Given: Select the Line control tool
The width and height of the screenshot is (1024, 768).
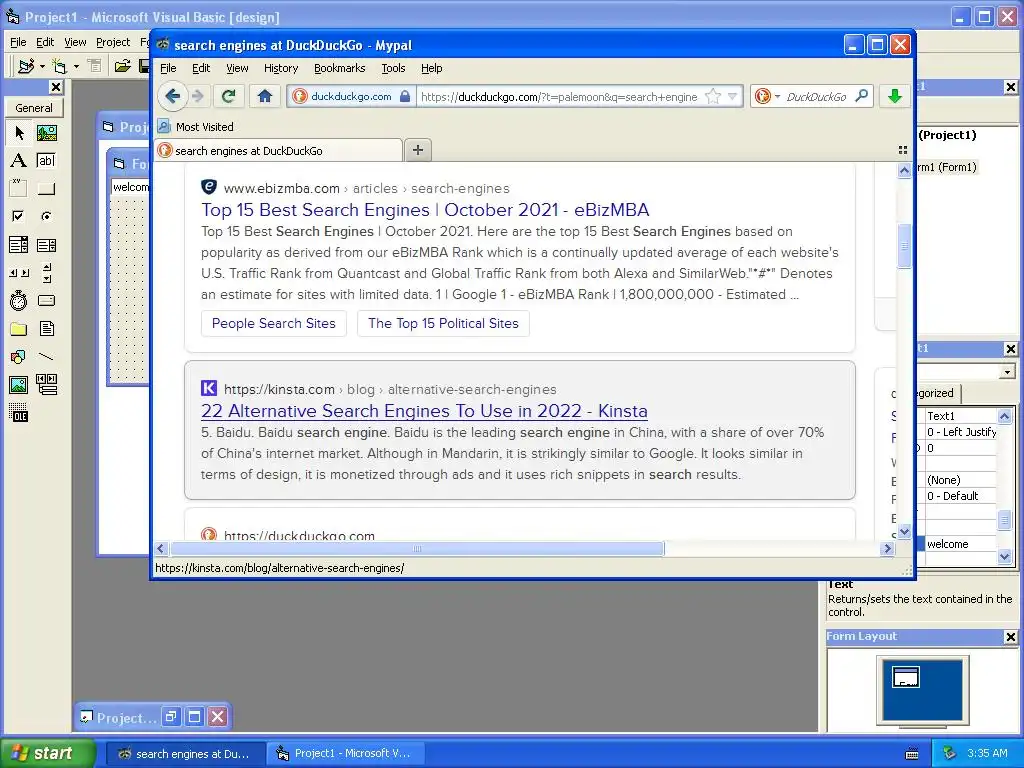Looking at the screenshot, I should [x=46, y=357].
